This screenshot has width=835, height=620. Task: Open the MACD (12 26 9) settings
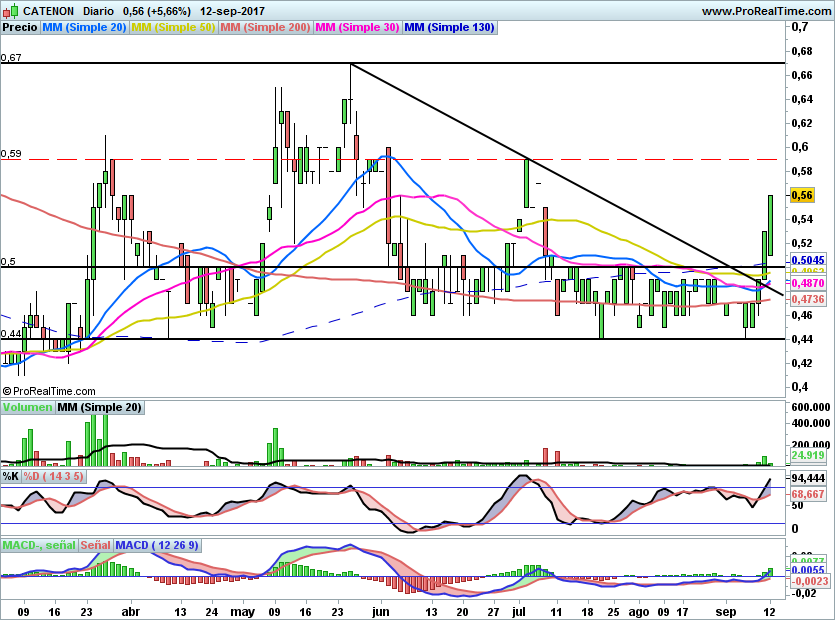tap(157, 545)
